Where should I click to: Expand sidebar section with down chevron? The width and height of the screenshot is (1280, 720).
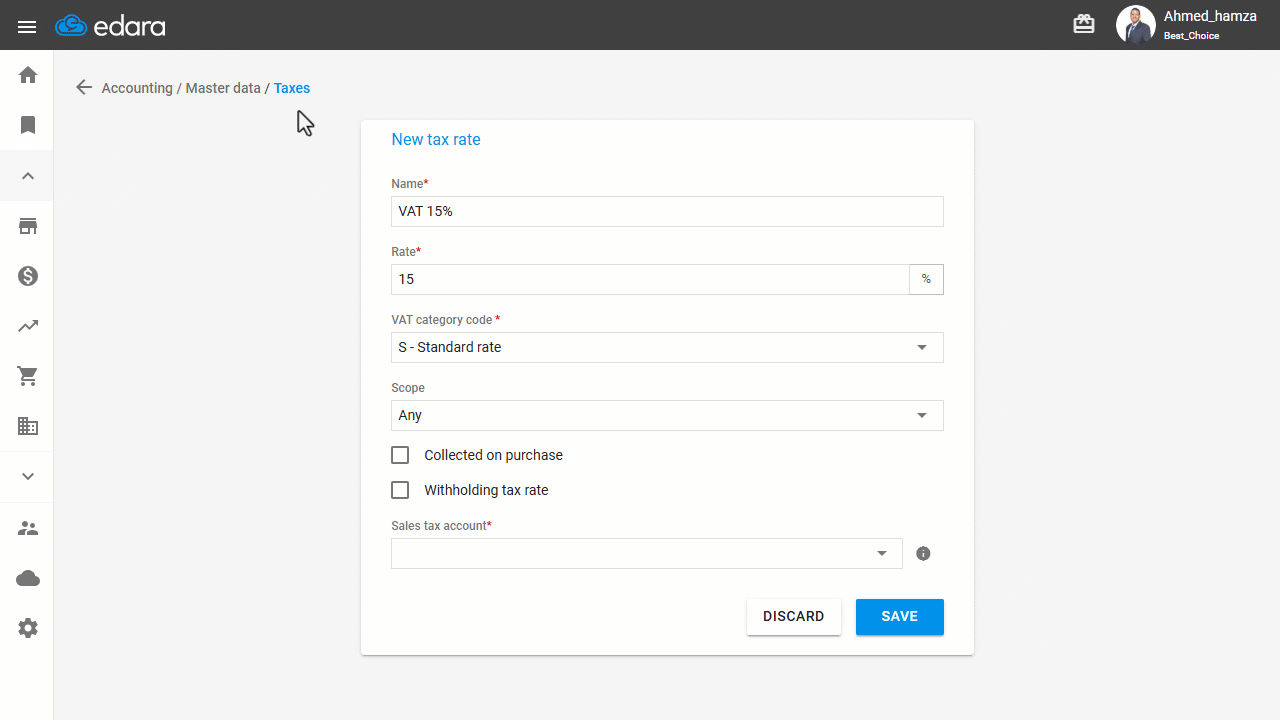(28, 477)
